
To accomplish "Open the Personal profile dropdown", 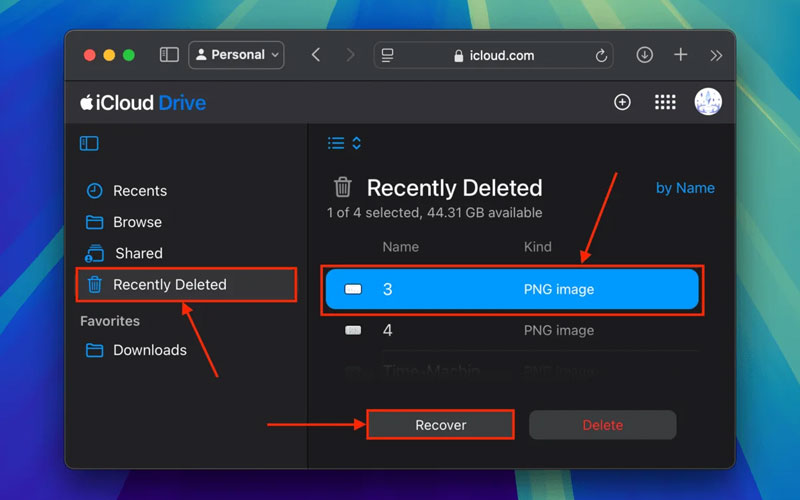I will 236,55.
